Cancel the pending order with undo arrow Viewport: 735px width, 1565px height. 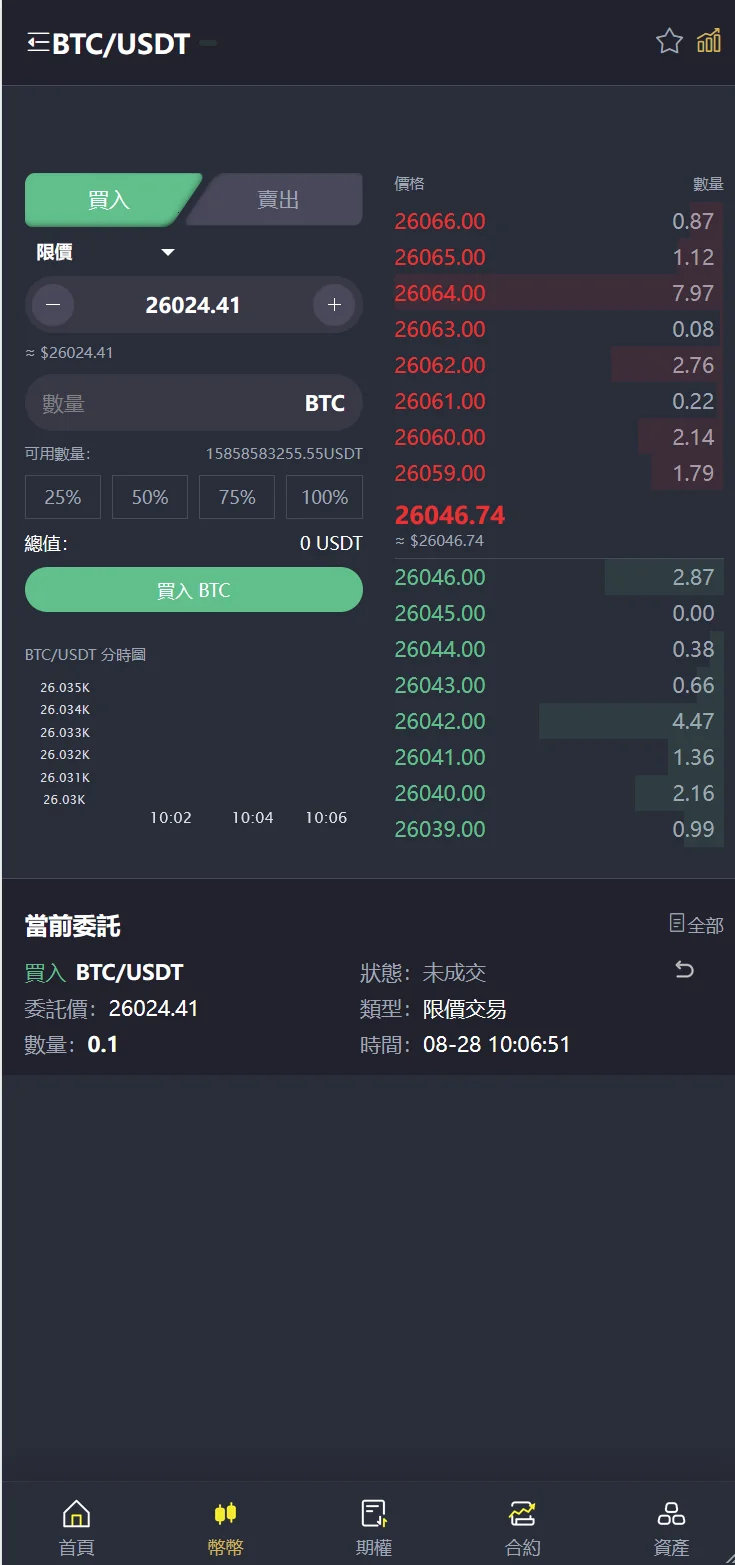tap(684, 969)
